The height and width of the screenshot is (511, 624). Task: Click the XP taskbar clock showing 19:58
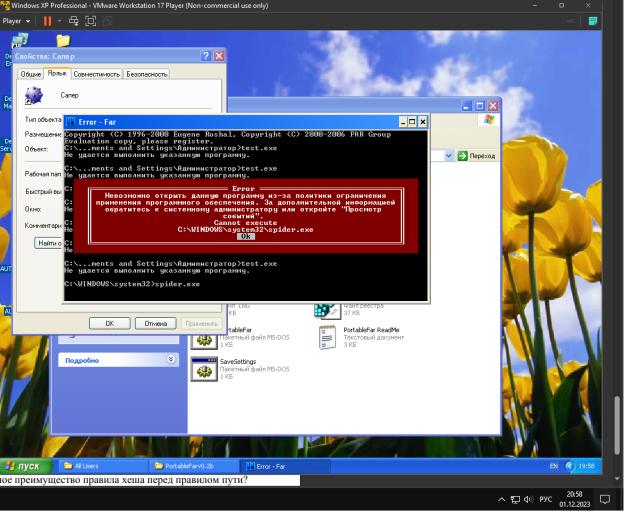coord(587,466)
